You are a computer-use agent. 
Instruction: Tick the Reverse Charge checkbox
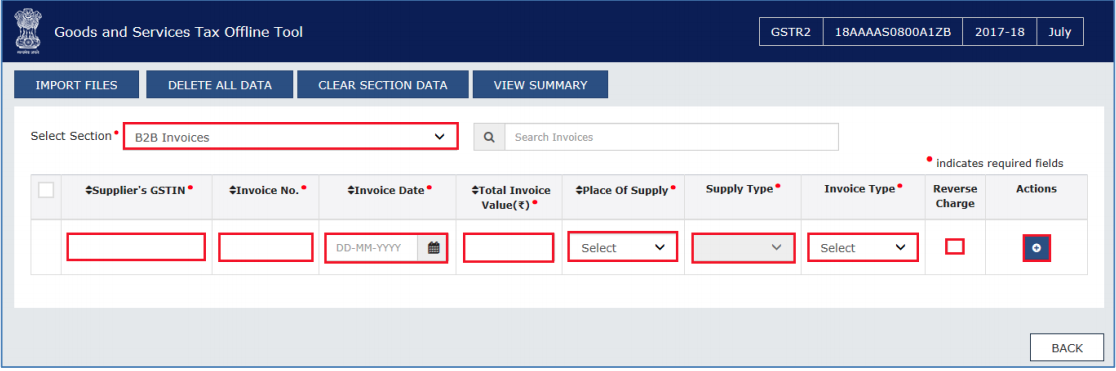(954, 246)
